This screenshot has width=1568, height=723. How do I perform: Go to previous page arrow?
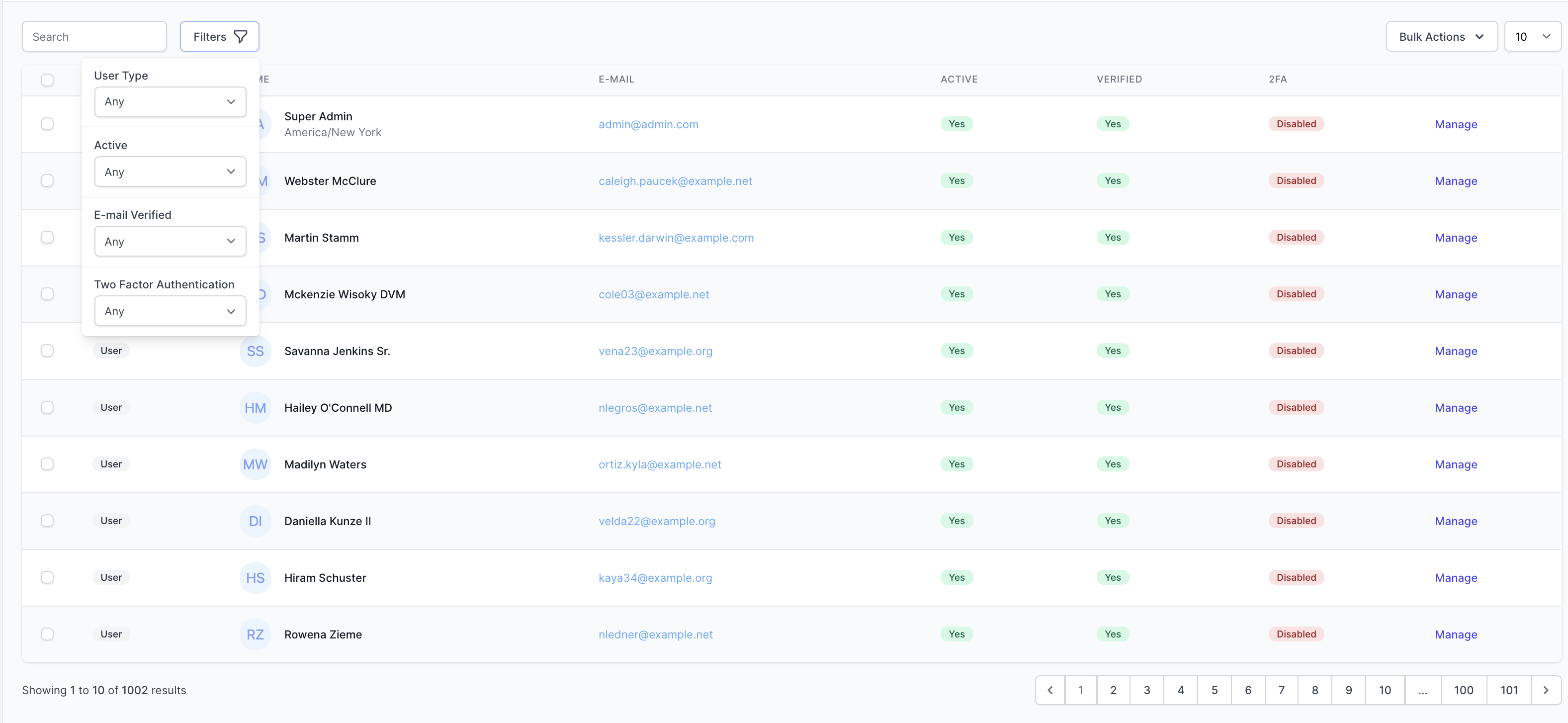tap(1050, 690)
